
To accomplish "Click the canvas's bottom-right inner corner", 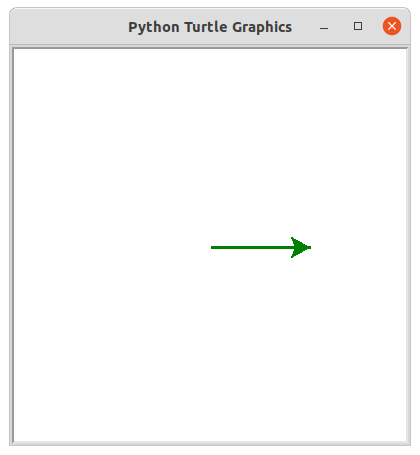I will pos(405,440).
